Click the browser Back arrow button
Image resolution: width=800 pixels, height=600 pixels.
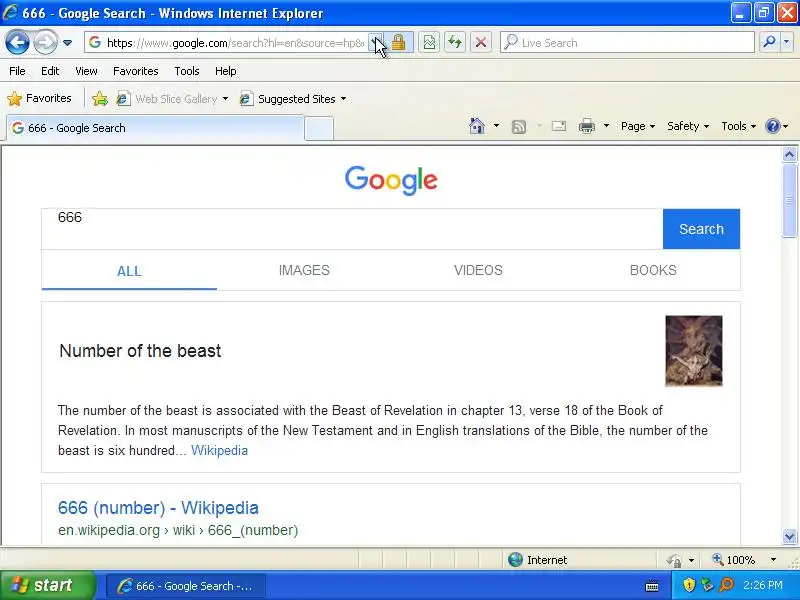point(17,42)
